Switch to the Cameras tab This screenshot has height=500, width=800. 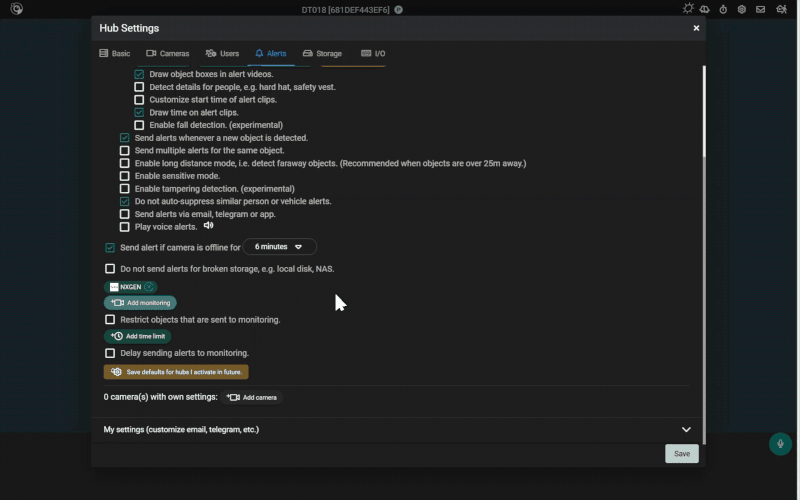[x=167, y=53]
